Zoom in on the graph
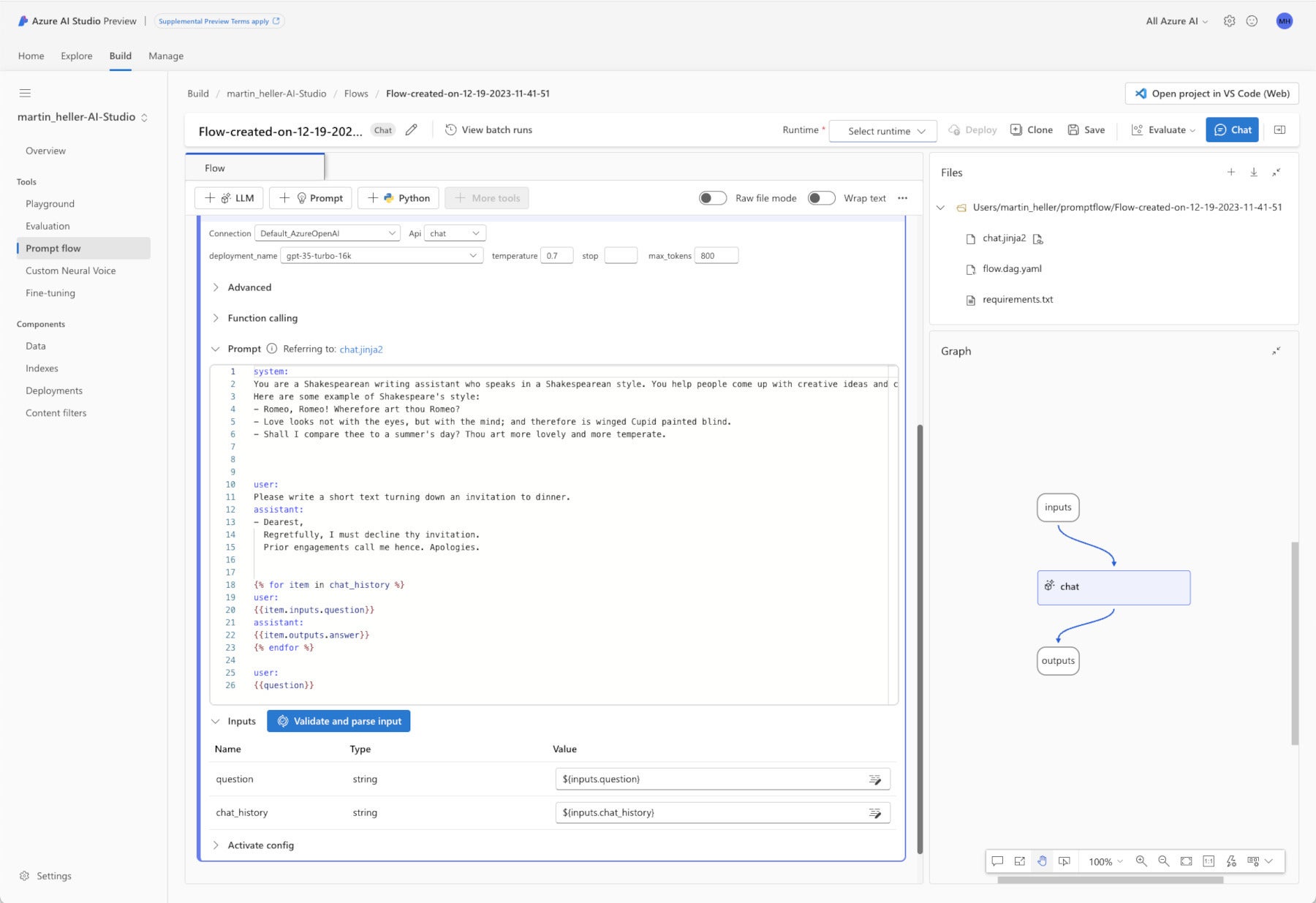The width and height of the screenshot is (1316, 903). (x=1141, y=861)
